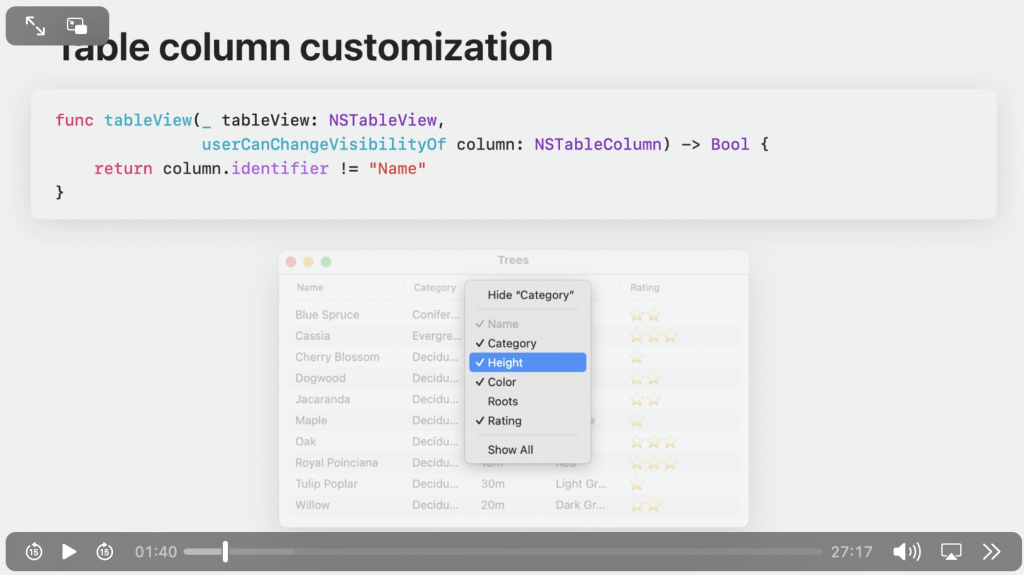Skip back 15 seconds
The width and height of the screenshot is (1024, 575).
34,551
